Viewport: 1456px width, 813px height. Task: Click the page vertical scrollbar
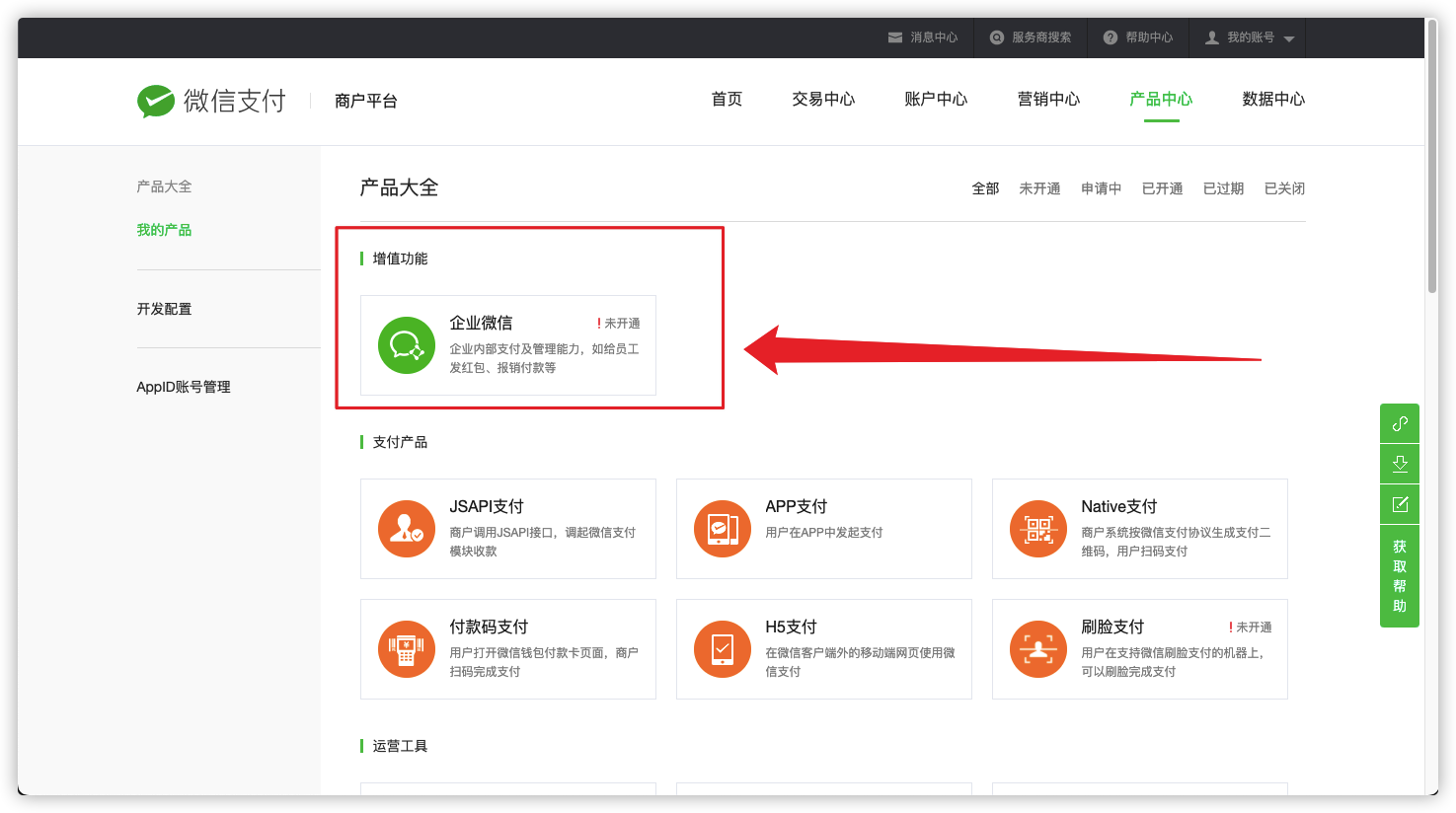coord(1431,156)
